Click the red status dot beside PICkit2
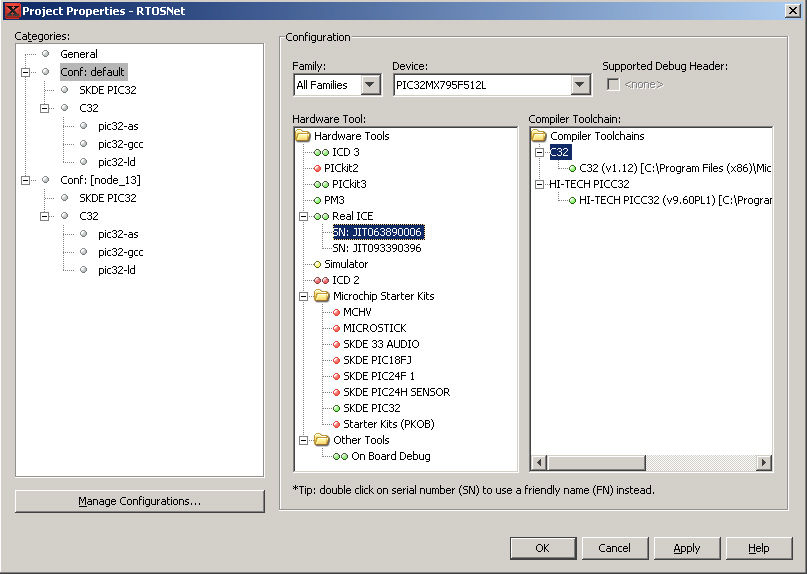The image size is (807, 574). tap(316, 168)
